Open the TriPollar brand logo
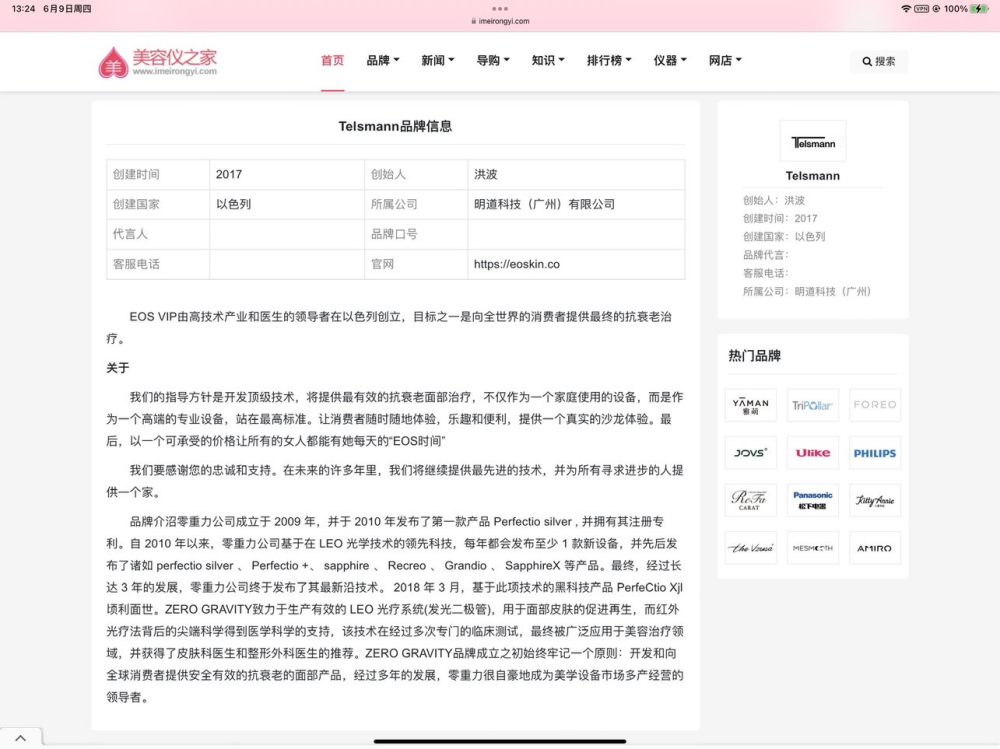The height and width of the screenshot is (749, 1000). pos(812,405)
